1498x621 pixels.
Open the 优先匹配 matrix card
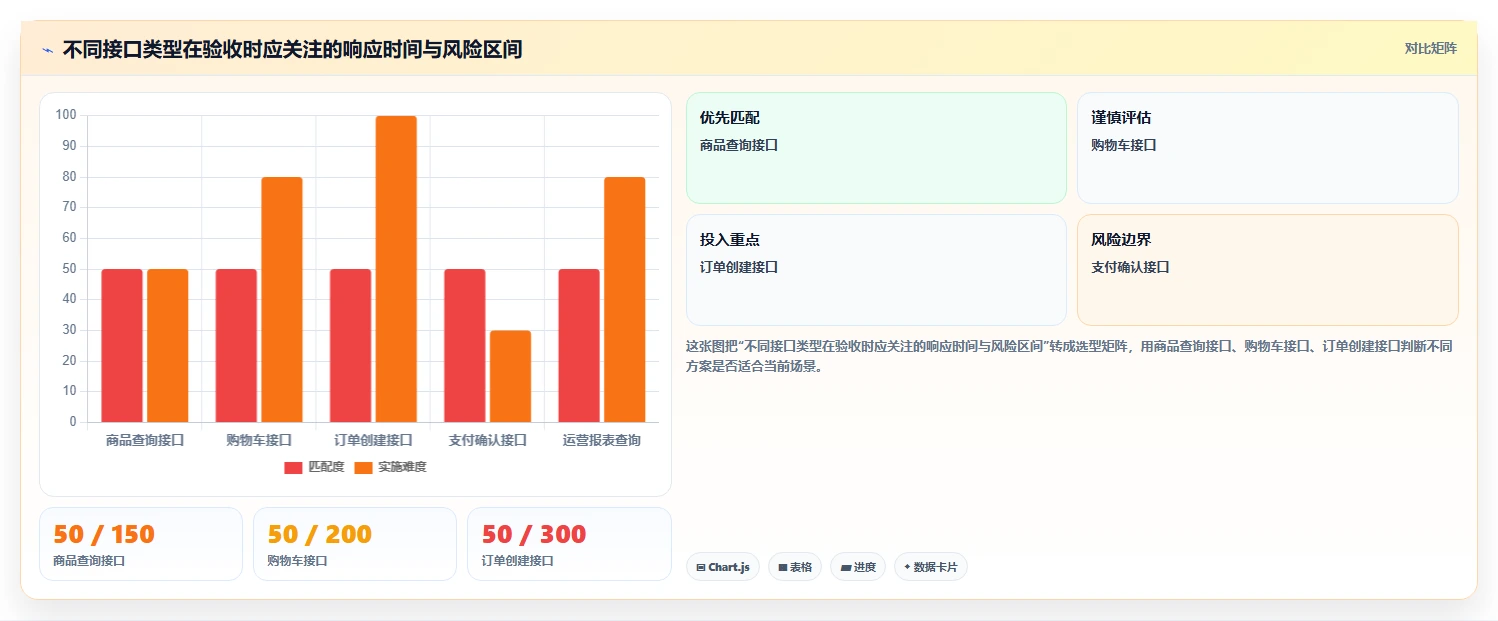click(876, 148)
